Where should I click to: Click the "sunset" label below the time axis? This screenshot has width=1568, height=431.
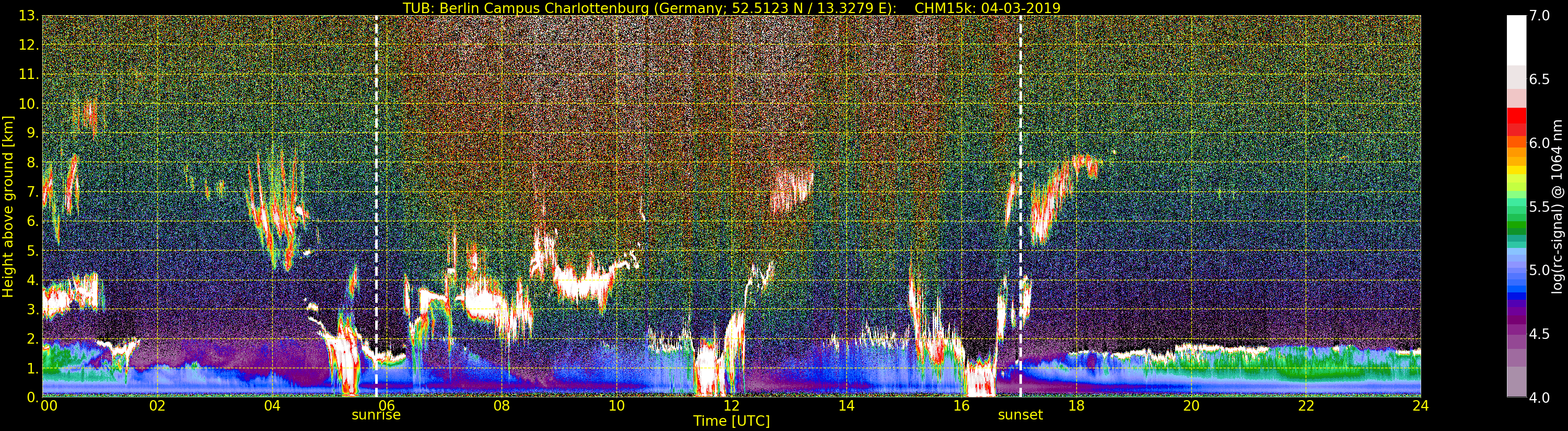pos(1020,415)
